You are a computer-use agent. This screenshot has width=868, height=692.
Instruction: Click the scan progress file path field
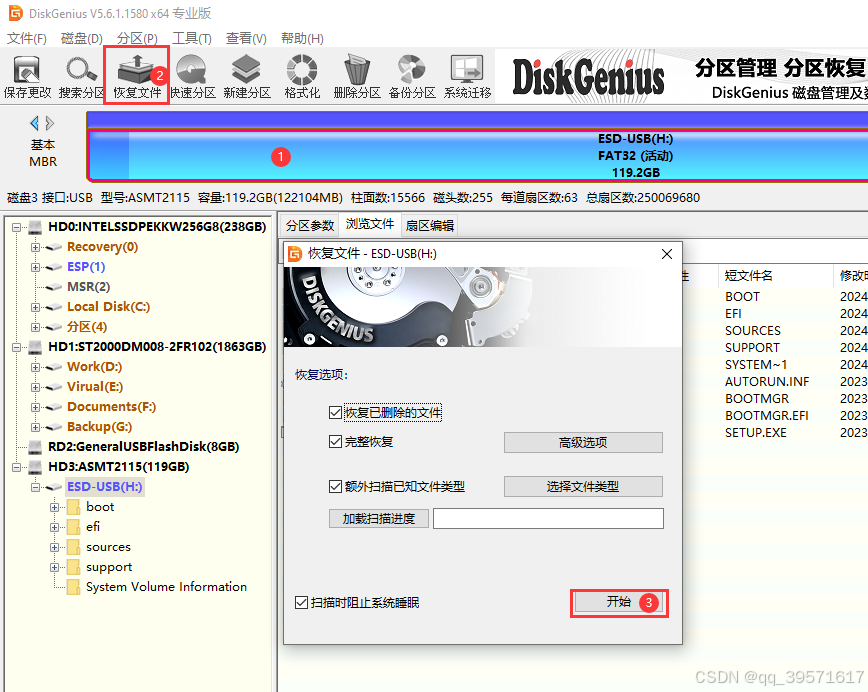548,519
